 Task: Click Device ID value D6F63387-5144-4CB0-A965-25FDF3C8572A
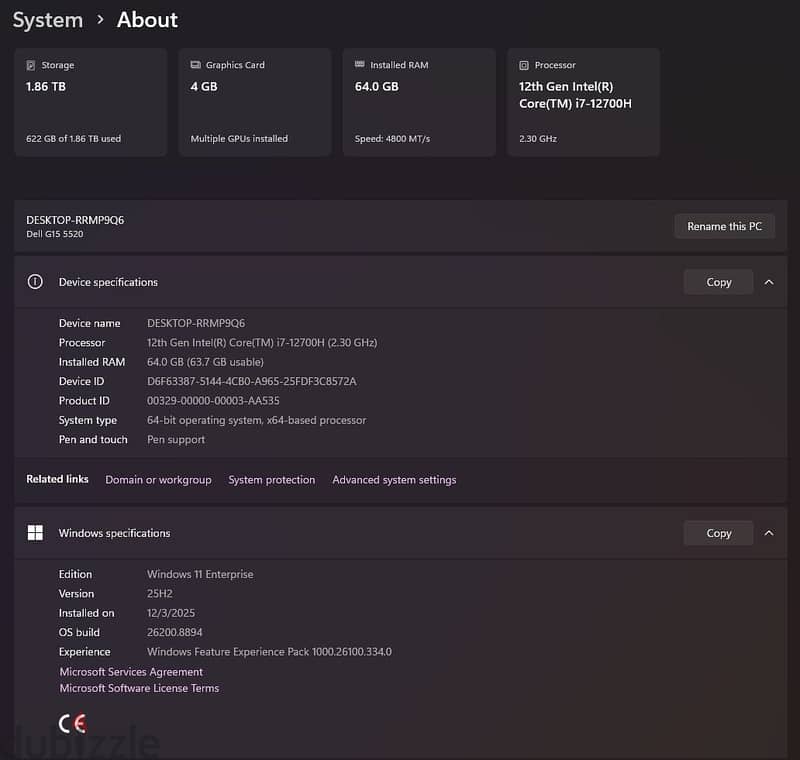coord(252,382)
